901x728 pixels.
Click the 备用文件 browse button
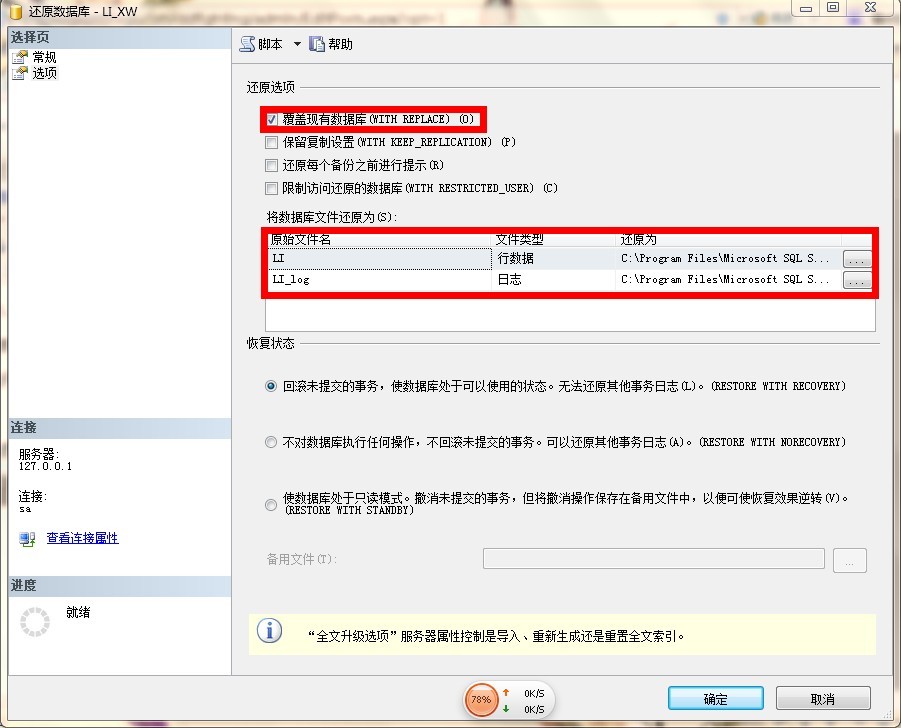coord(849,560)
